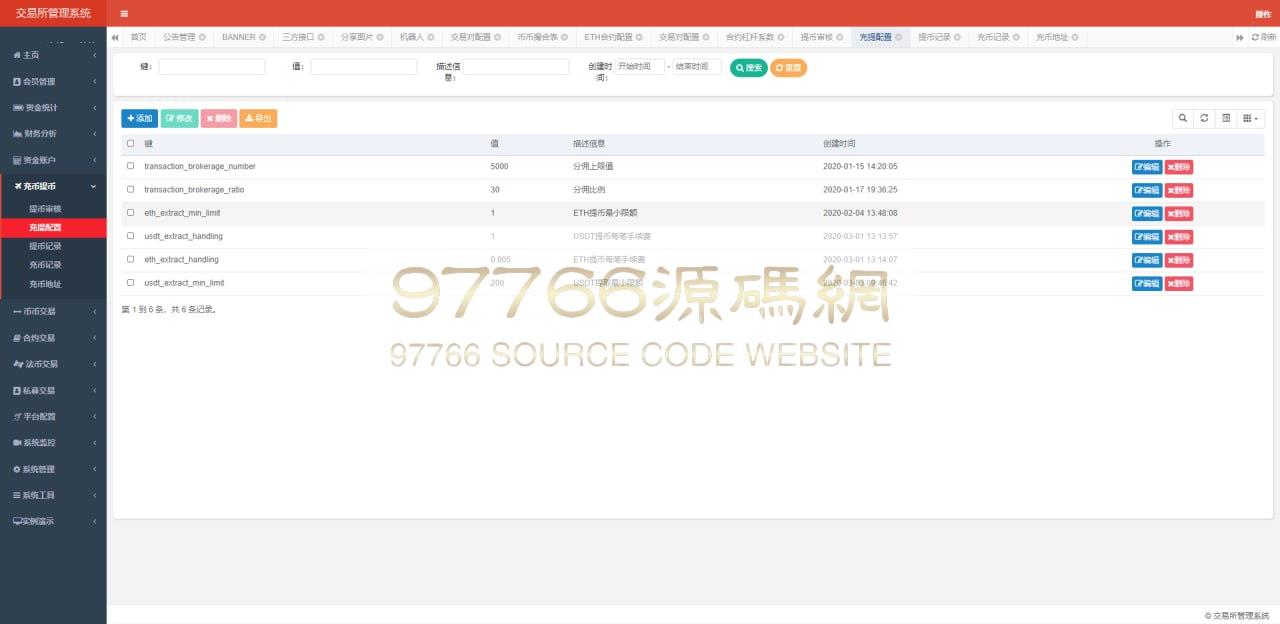Check the transaction_brokerage_ratio row checkbox
This screenshot has width=1280, height=624.
[x=130, y=189]
